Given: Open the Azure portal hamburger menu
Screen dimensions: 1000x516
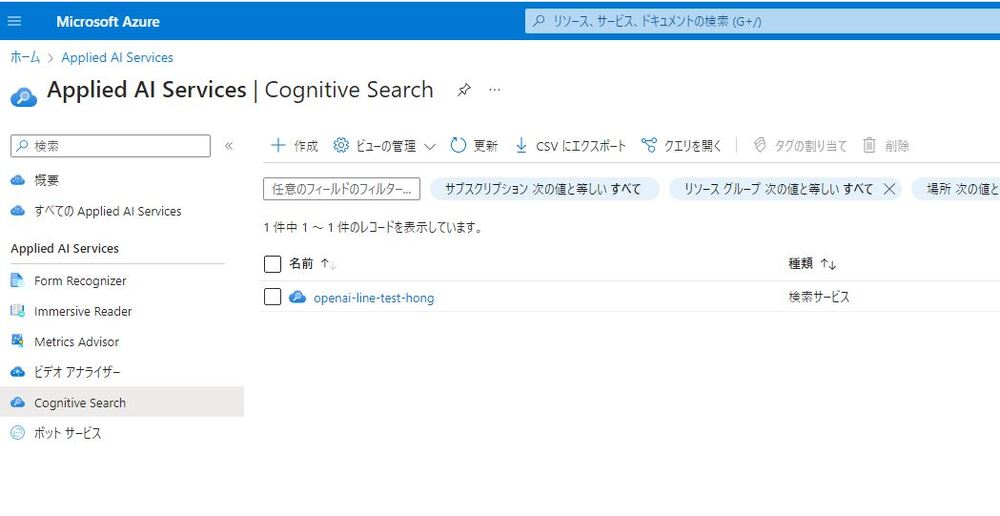Looking at the screenshot, I should (14, 21).
